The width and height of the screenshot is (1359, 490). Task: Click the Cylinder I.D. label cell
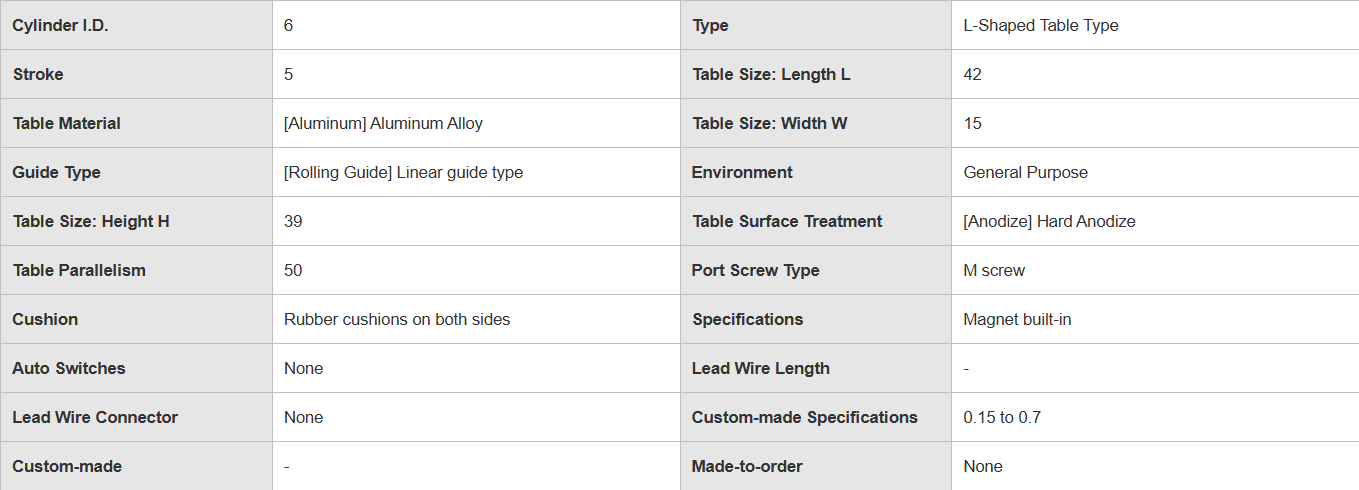60,25
